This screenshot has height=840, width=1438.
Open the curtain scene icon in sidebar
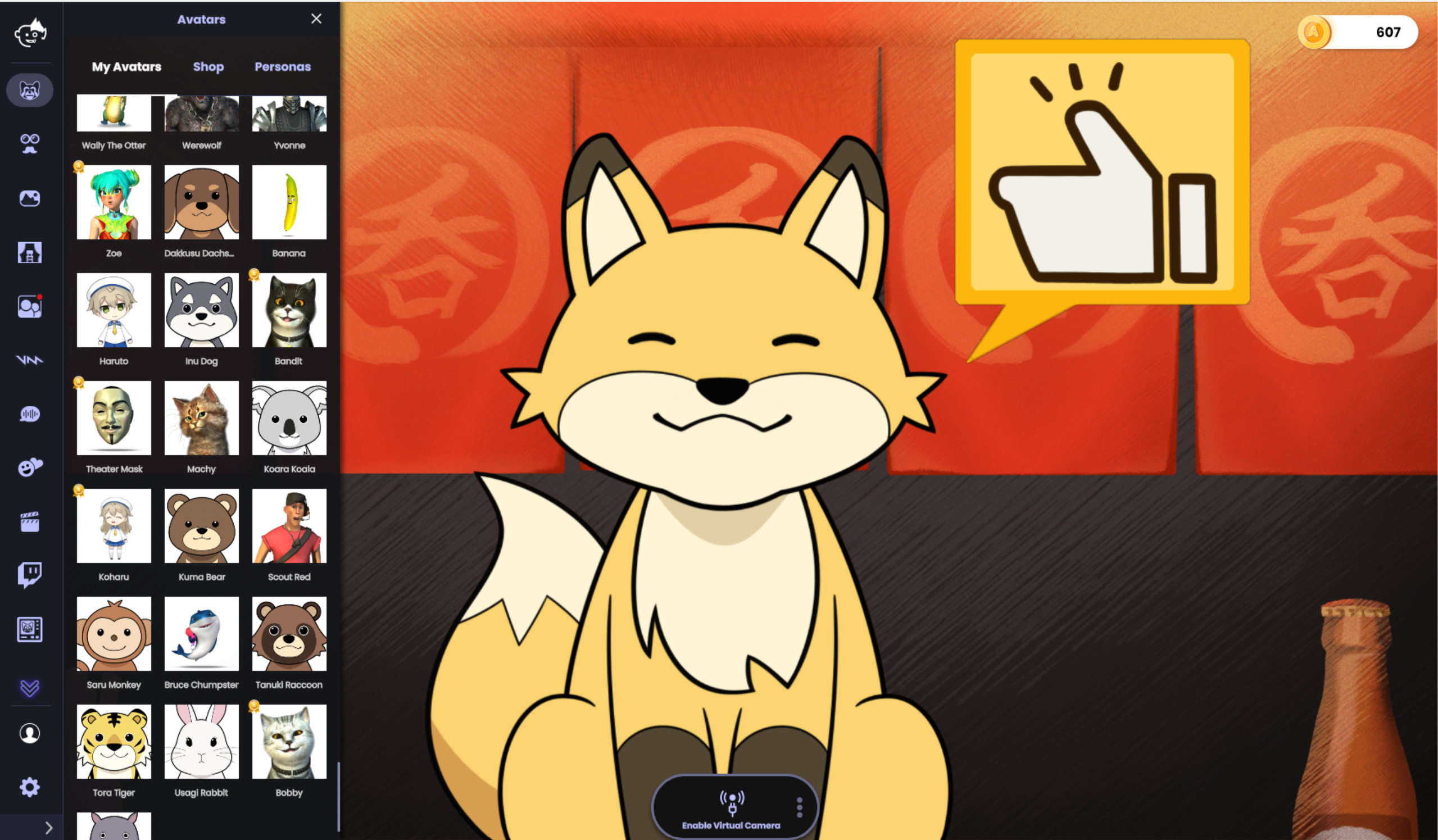pyautogui.click(x=30, y=252)
